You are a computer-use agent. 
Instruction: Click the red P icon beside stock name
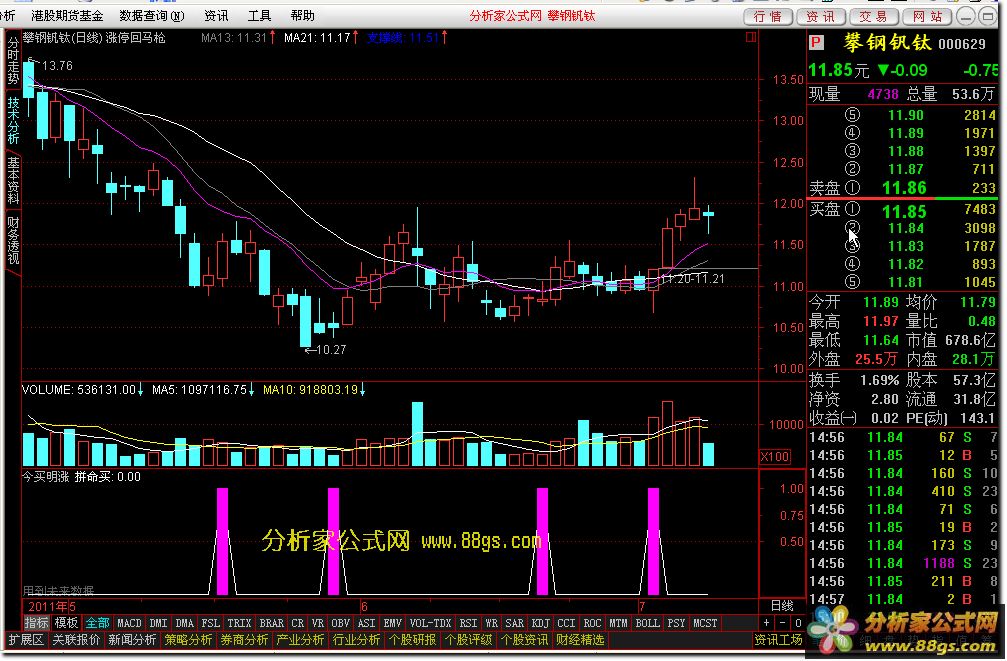click(816, 42)
